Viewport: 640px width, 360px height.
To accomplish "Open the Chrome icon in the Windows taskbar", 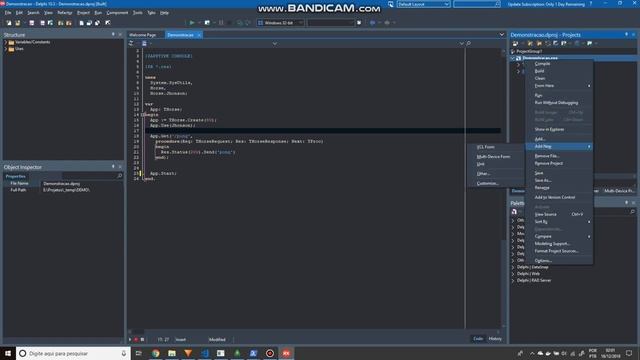I will click(156, 353).
